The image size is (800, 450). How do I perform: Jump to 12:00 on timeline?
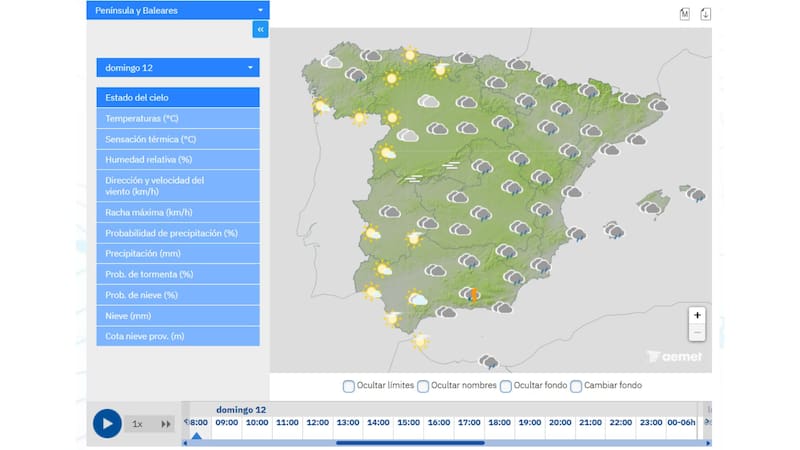317,422
